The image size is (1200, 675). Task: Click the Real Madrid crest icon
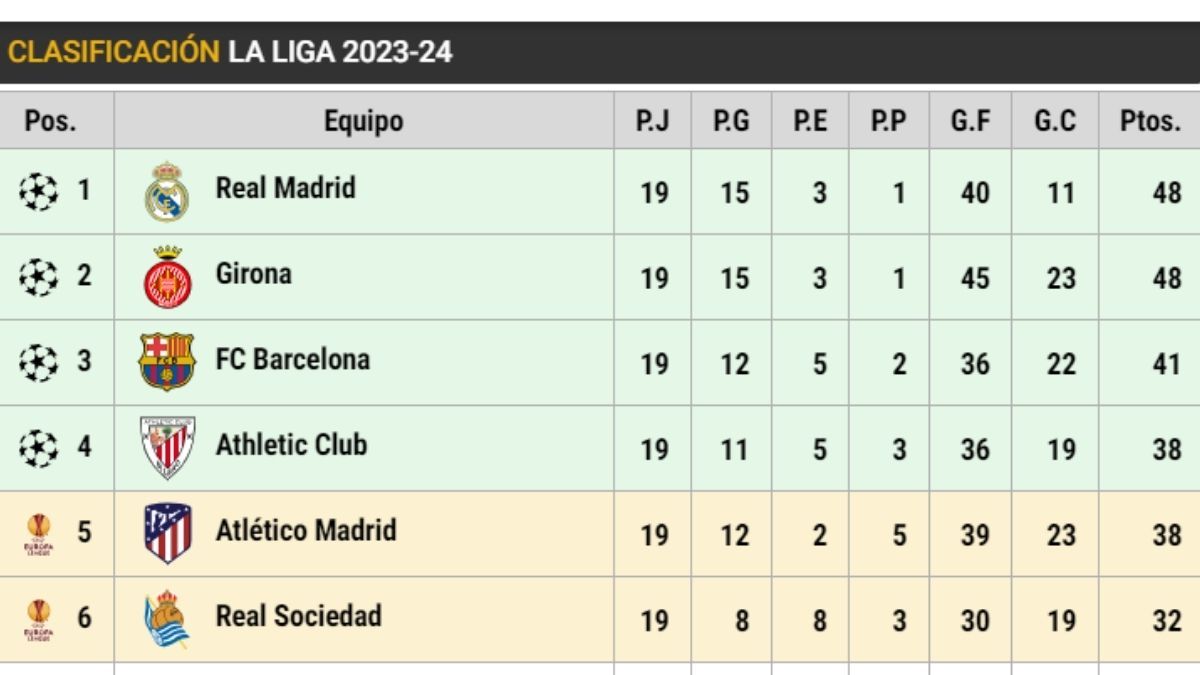[166, 191]
